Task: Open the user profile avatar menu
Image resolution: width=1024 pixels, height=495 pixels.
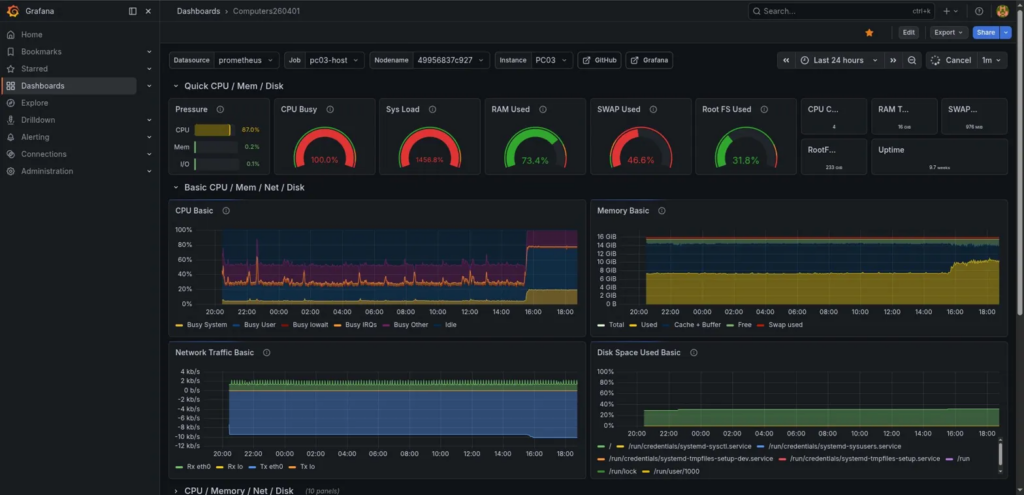Action: 1002,11
